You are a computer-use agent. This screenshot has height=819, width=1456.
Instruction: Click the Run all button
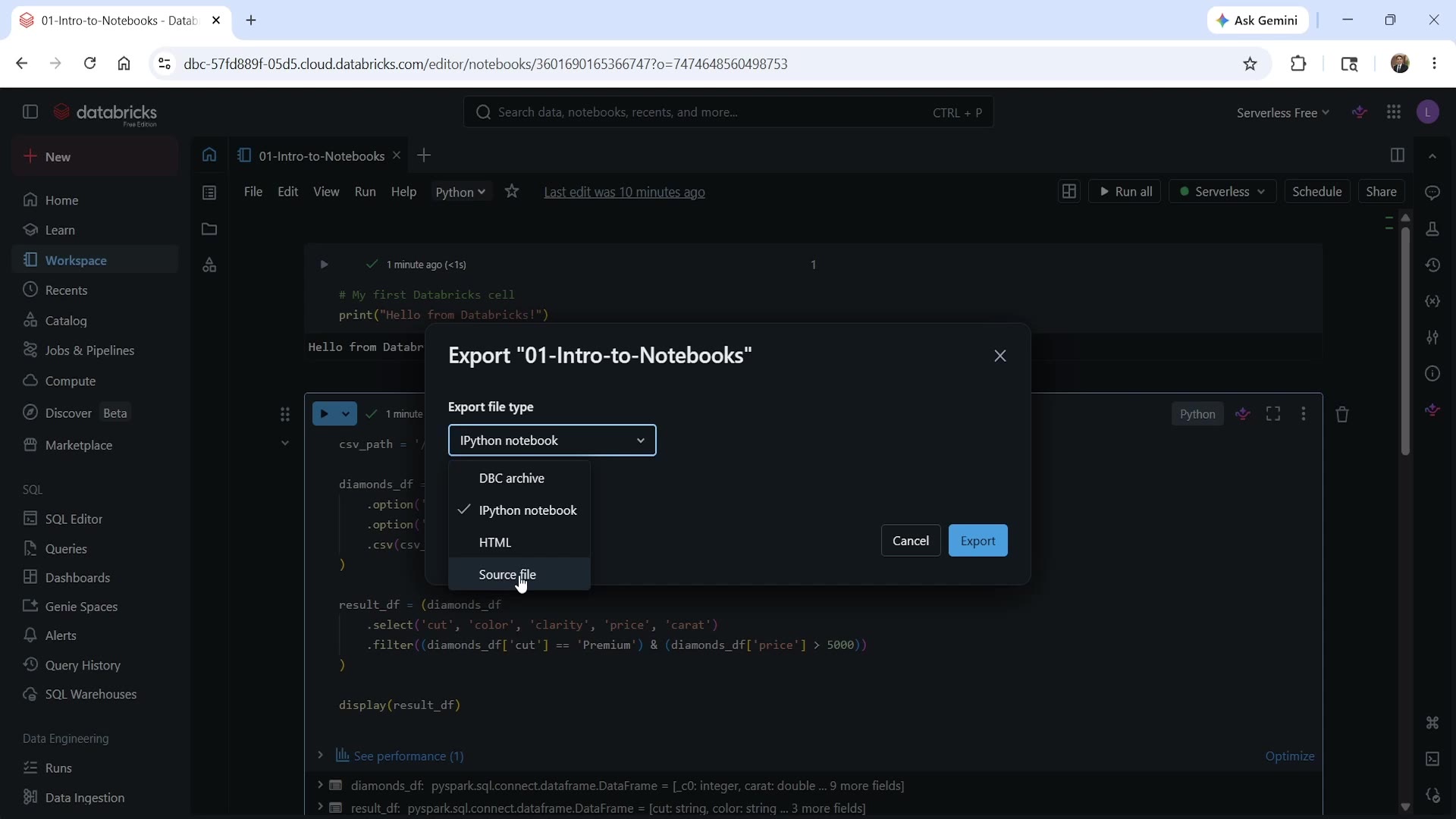tap(1125, 192)
